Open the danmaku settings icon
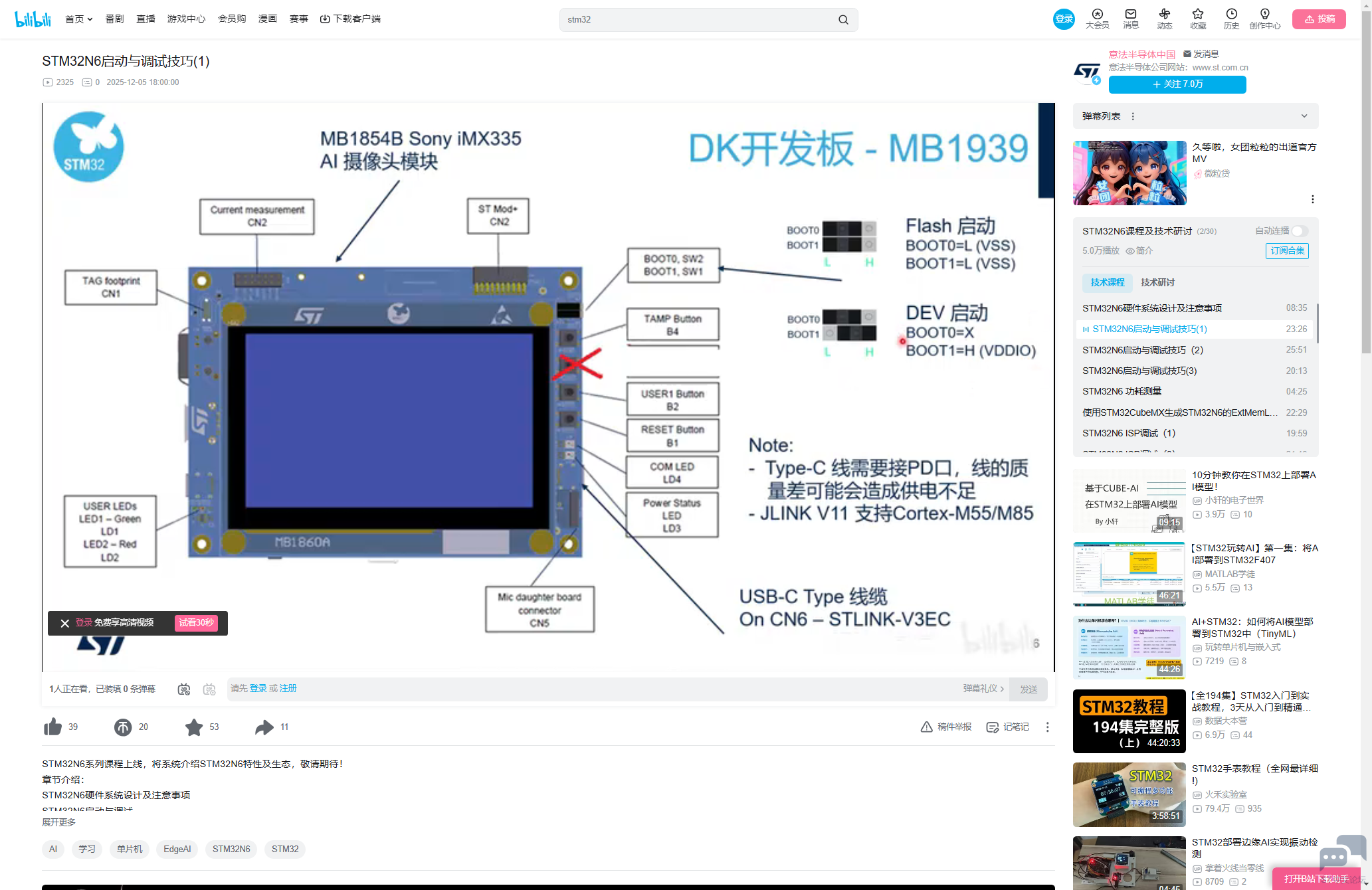This screenshot has width=1372, height=890. coord(209,689)
